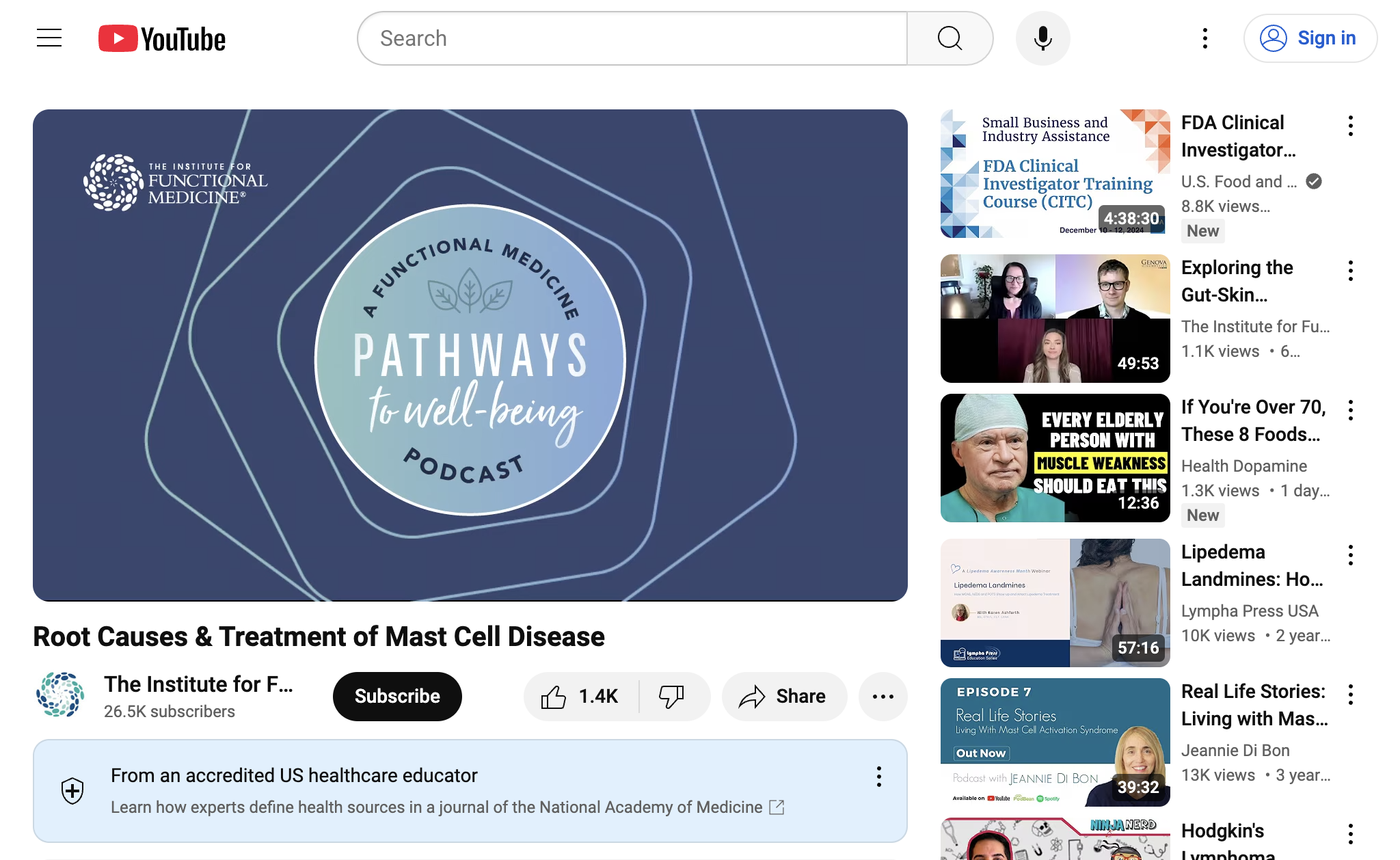Open options for accredited healthcare educator panel
The image size is (1400, 860).
click(878, 777)
